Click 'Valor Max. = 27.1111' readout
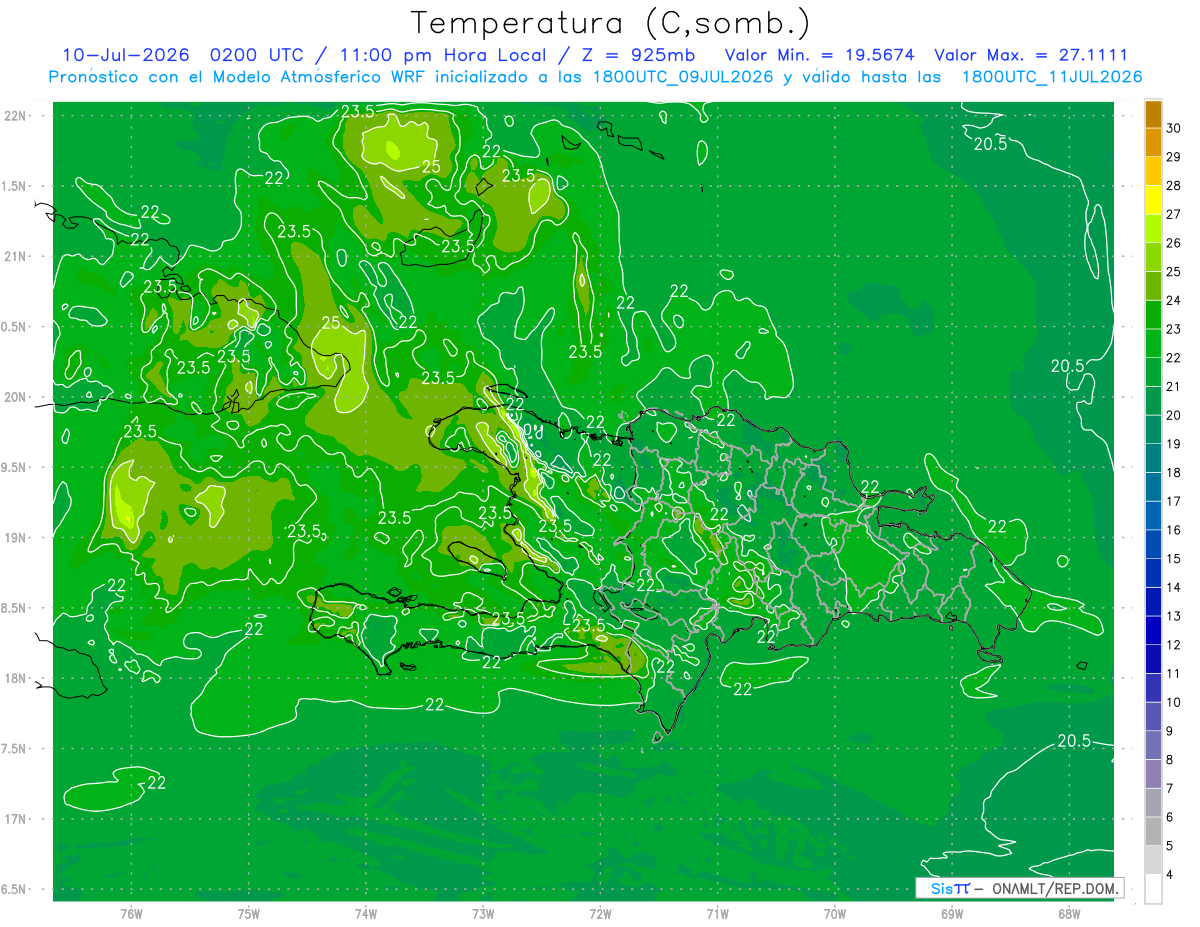The height and width of the screenshot is (927, 1200). click(x=1031, y=55)
